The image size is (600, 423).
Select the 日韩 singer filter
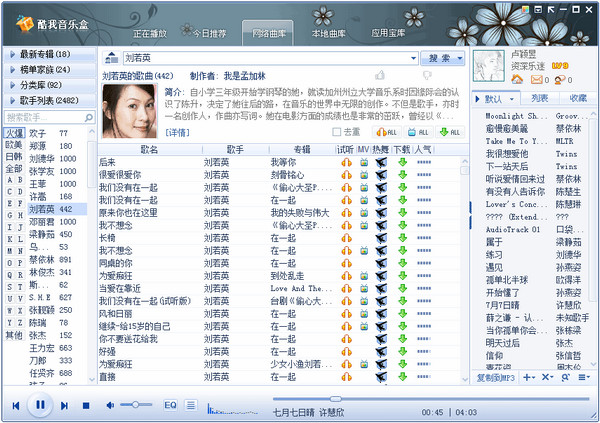tap(14, 157)
